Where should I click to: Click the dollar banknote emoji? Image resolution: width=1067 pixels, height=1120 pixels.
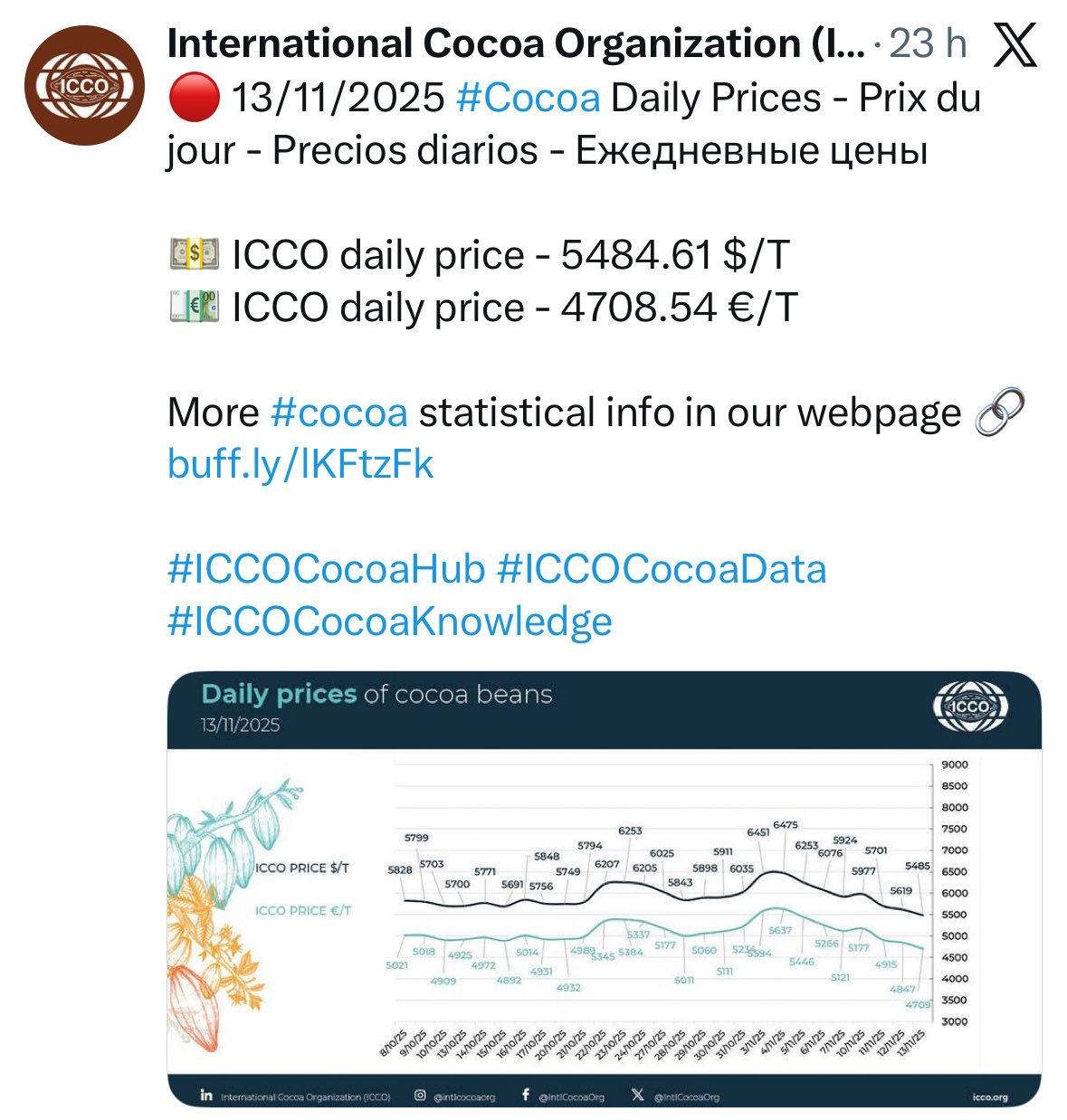(194, 255)
